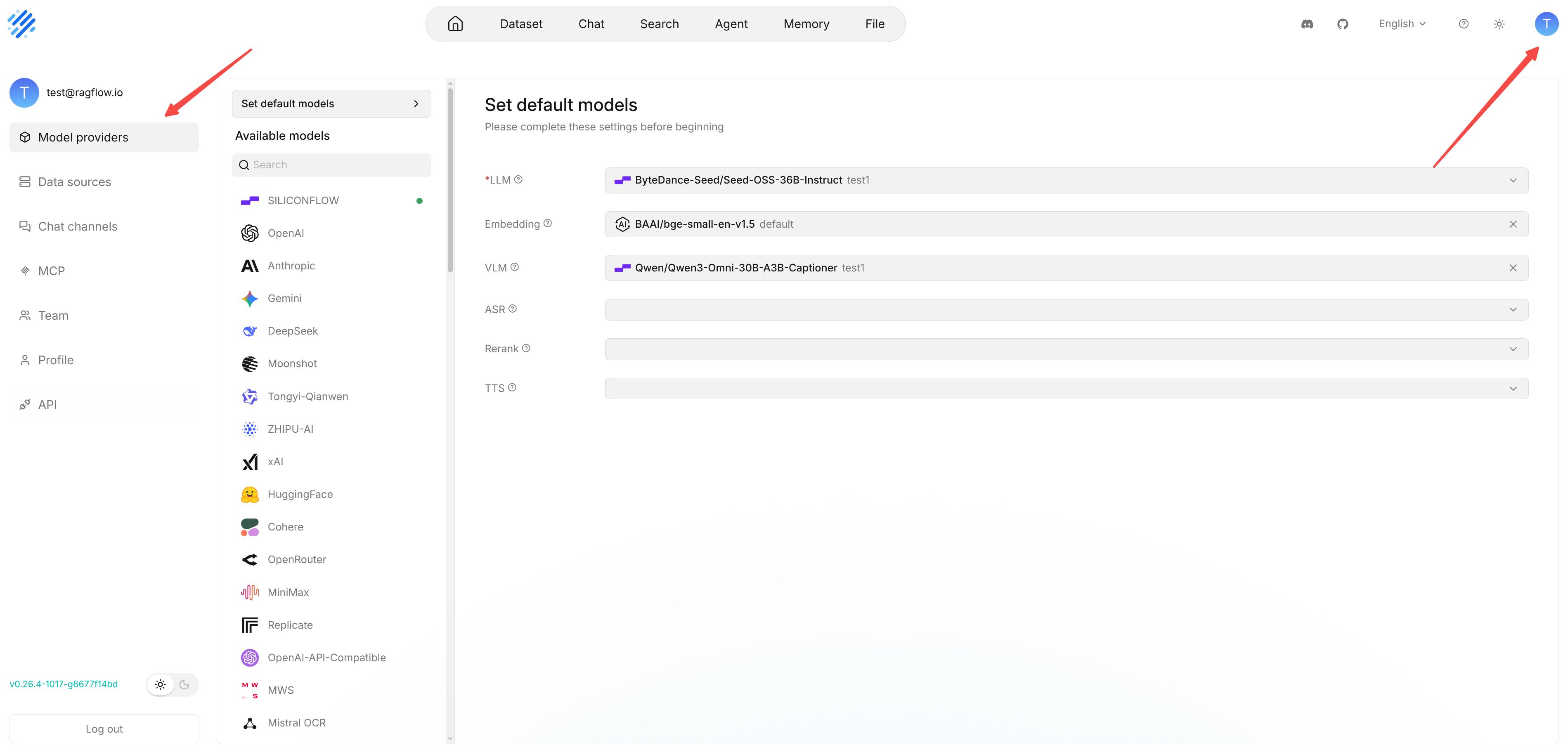Select the MiniMax provider icon
Screen dimensions: 1568x752
[x=250, y=592]
